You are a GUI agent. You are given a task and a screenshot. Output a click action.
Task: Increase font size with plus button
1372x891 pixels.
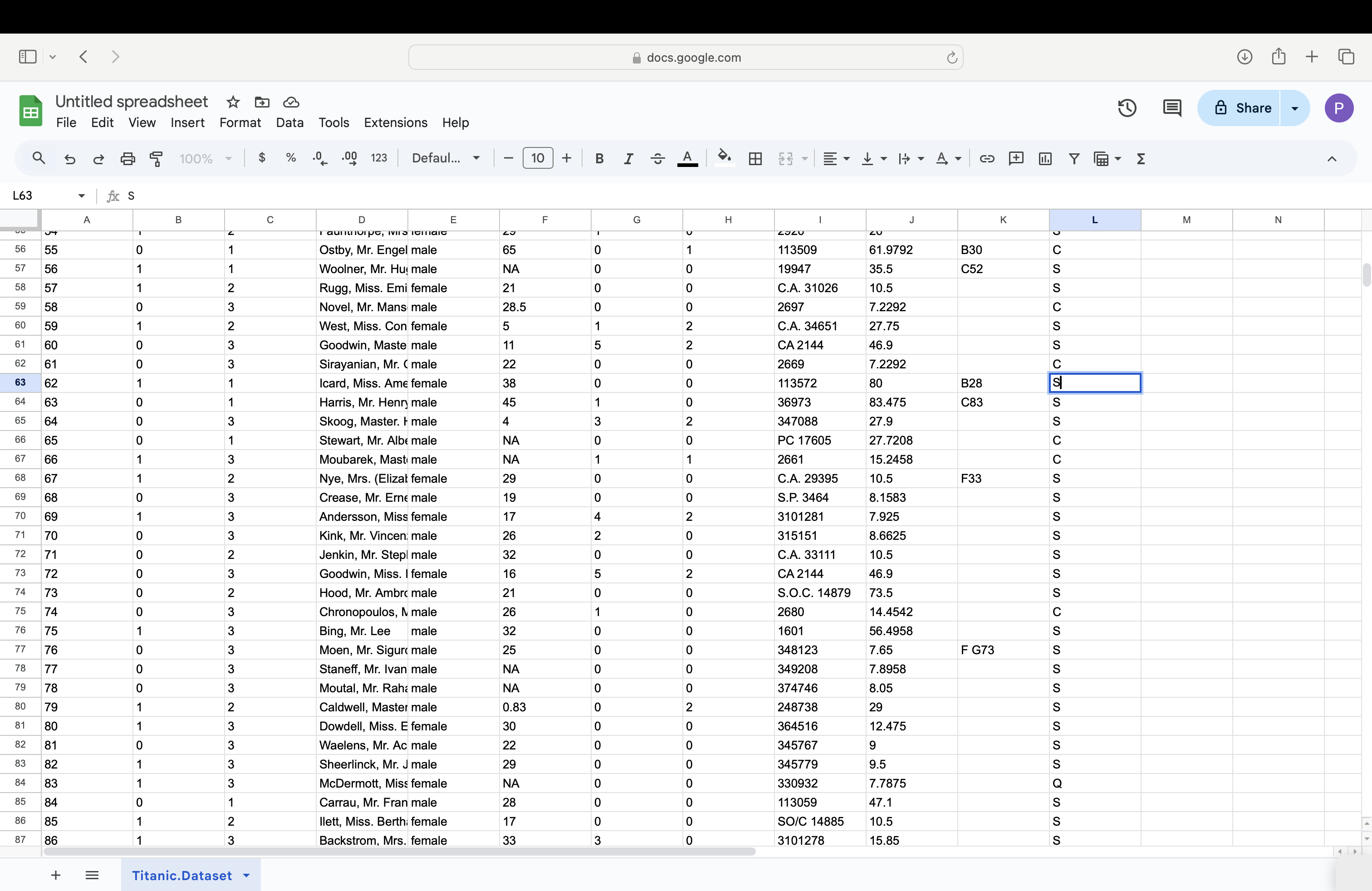(x=567, y=158)
